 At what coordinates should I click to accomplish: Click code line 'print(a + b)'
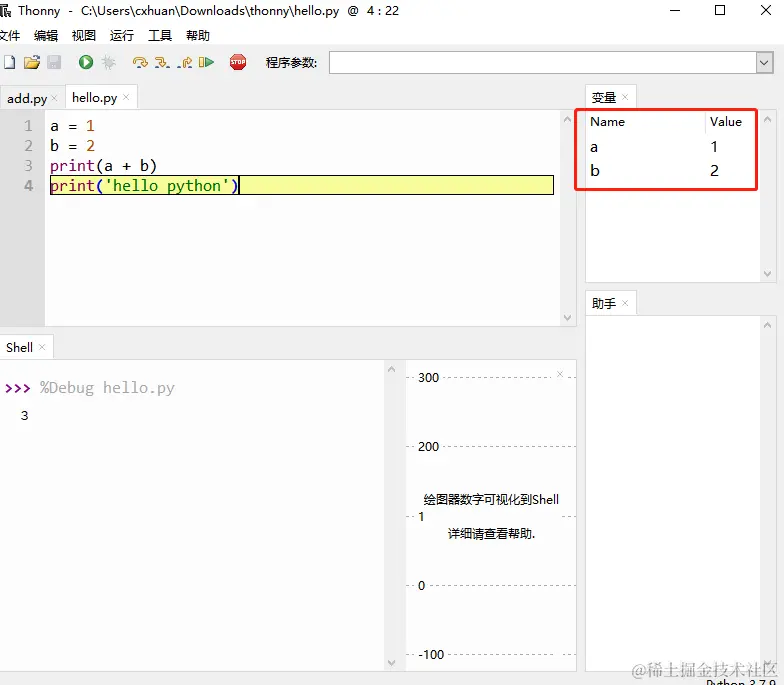tap(104, 166)
